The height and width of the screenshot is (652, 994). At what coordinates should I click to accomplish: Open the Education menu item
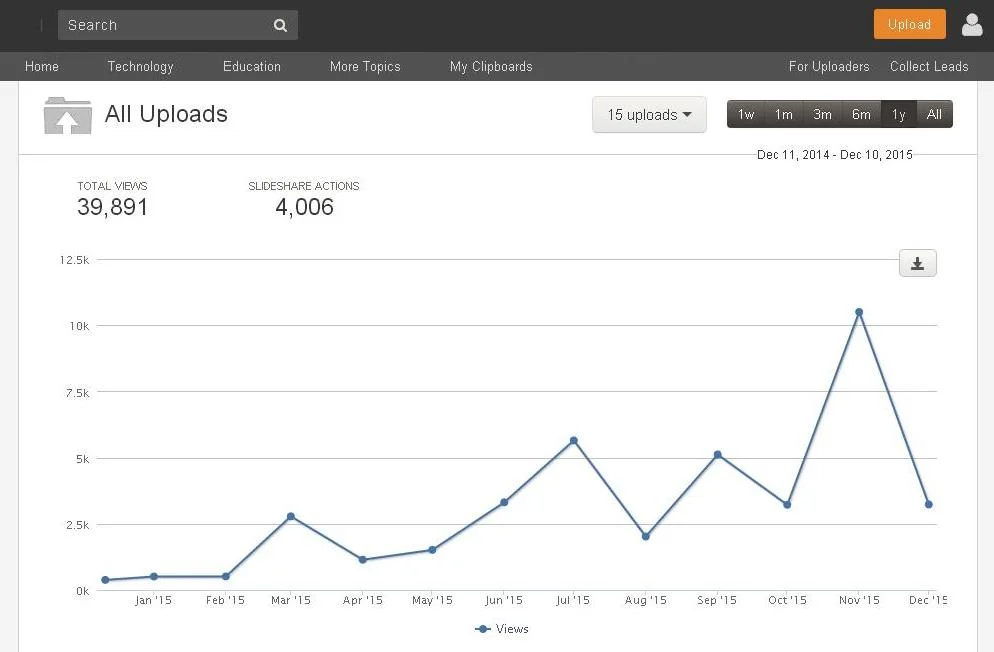click(x=252, y=67)
